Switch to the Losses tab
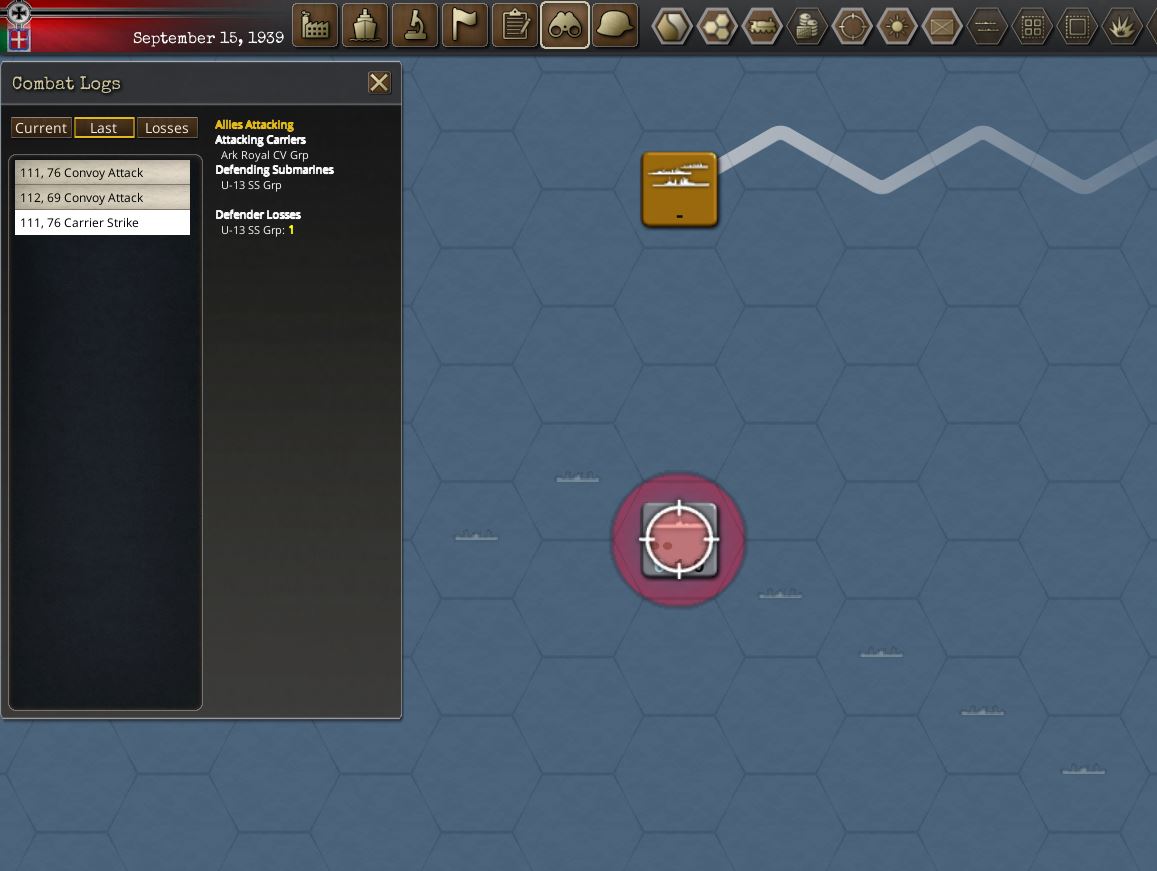Screen dimensions: 1157x871 [x=167, y=128]
